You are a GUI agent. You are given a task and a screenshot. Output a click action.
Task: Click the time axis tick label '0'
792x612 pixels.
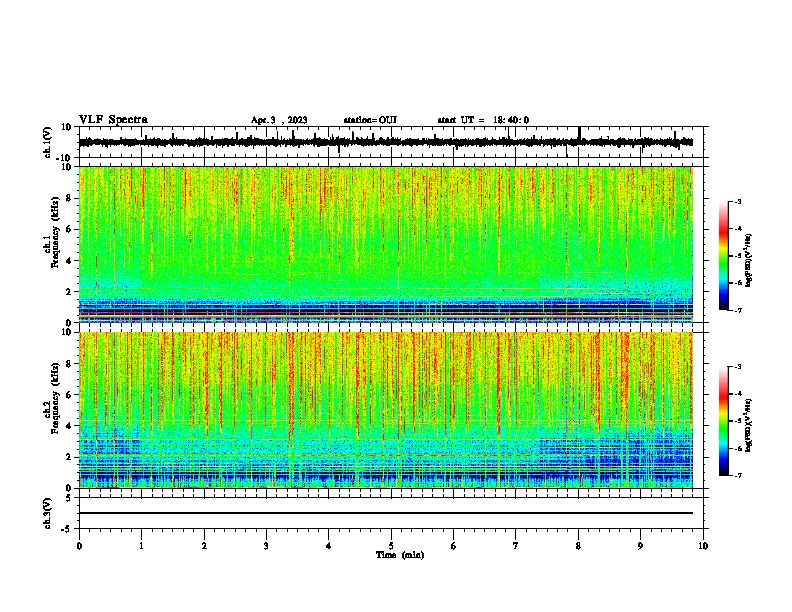point(79,546)
